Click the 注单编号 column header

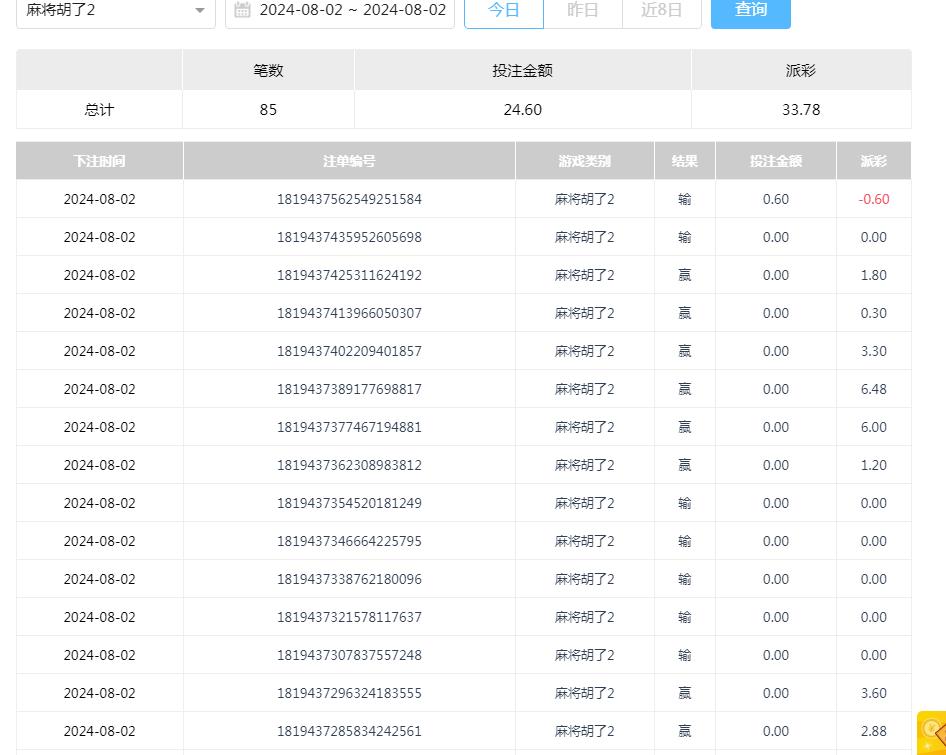click(x=348, y=160)
